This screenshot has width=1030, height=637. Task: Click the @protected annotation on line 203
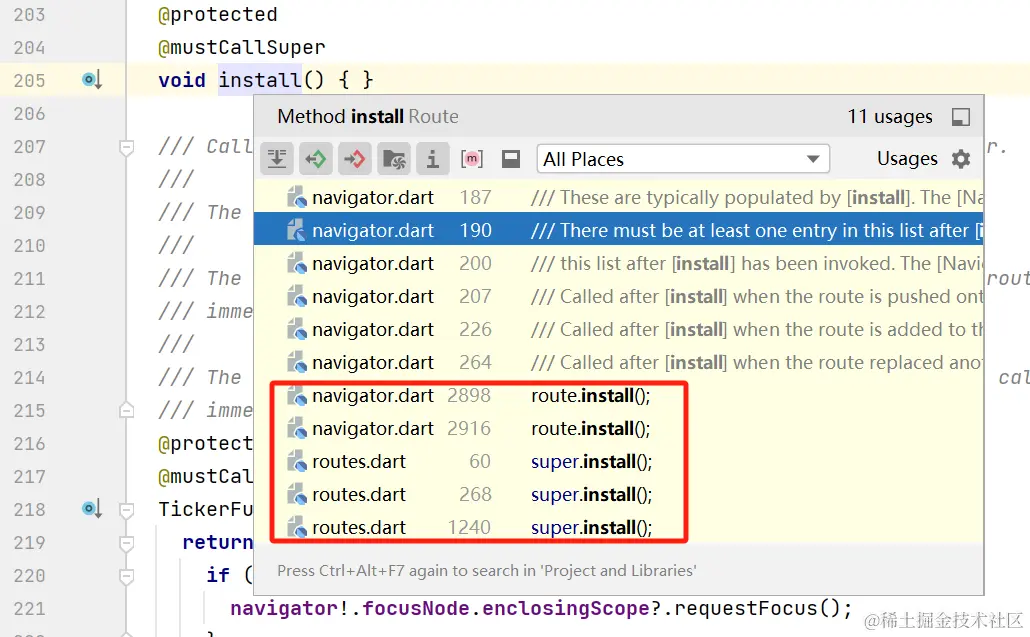click(217, 14)
